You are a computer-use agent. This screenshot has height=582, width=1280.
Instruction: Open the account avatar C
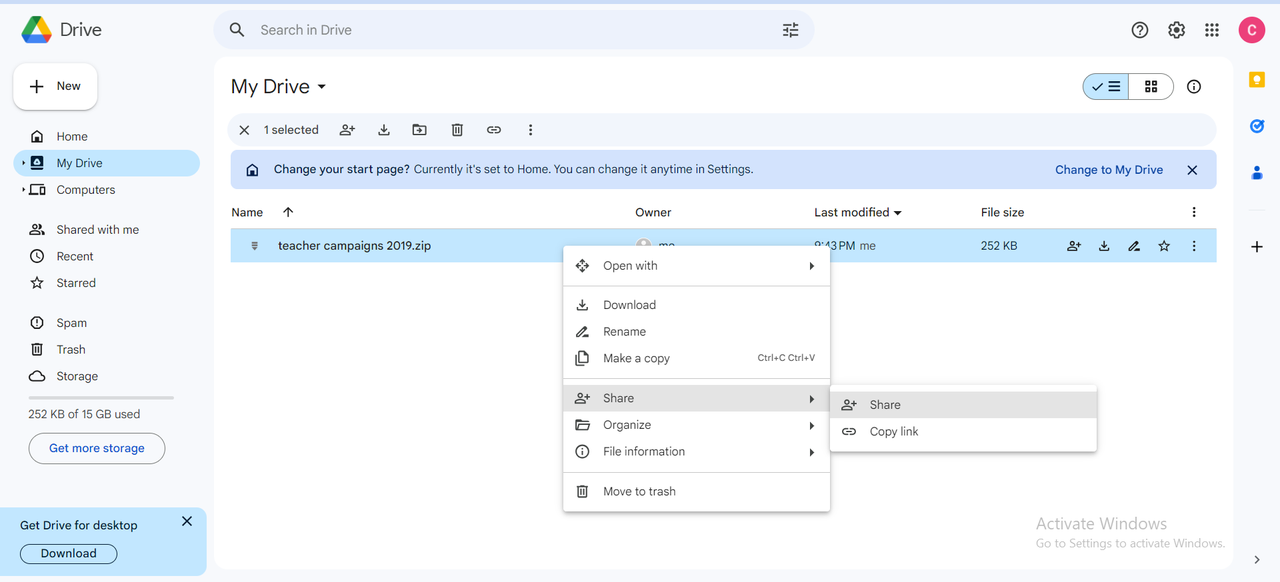(x=1252, y=30)
